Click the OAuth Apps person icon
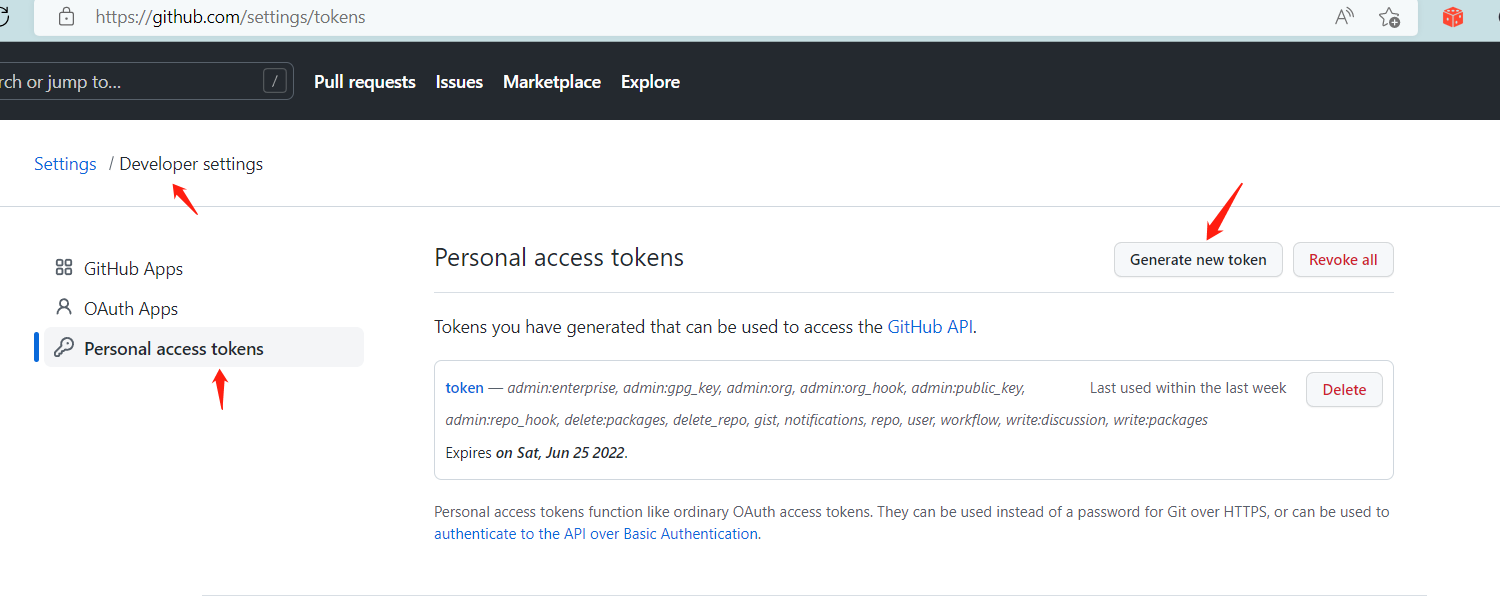The height and width of the screenshot is (613, 1500). (64, 307)
